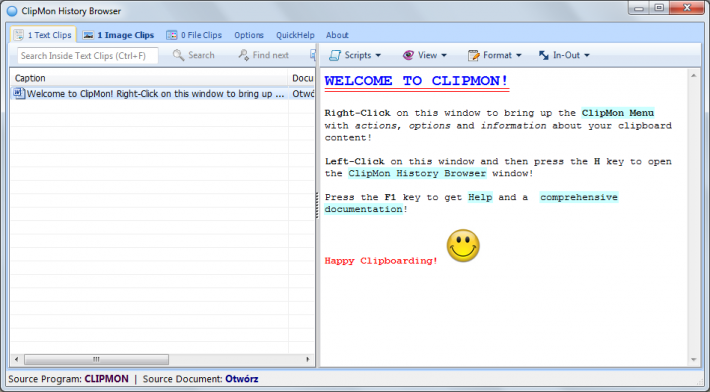Click the WELCOME TO CLIPMON! heading

(417, 81)
